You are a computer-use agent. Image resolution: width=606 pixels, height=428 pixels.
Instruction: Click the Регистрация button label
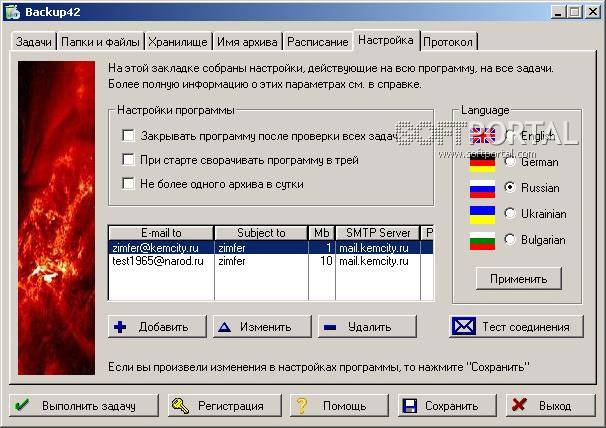click(231, 406)
